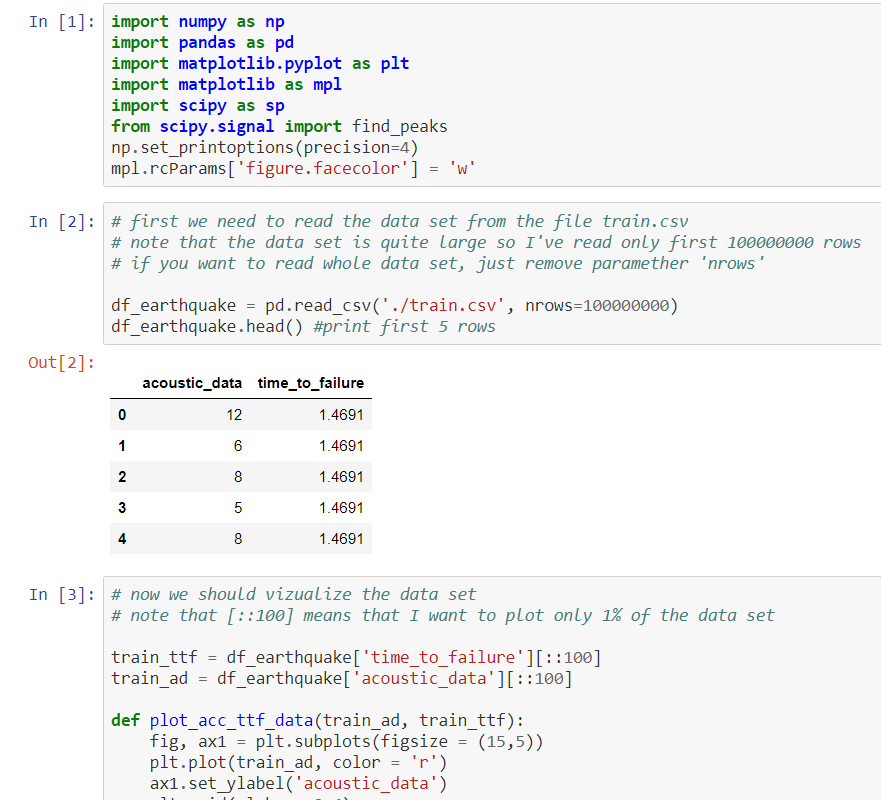Select row index 4 in output table
Image resolution: width=881 pixels, height=800 pixels.
pyautogui.click(x=121, y=539)
